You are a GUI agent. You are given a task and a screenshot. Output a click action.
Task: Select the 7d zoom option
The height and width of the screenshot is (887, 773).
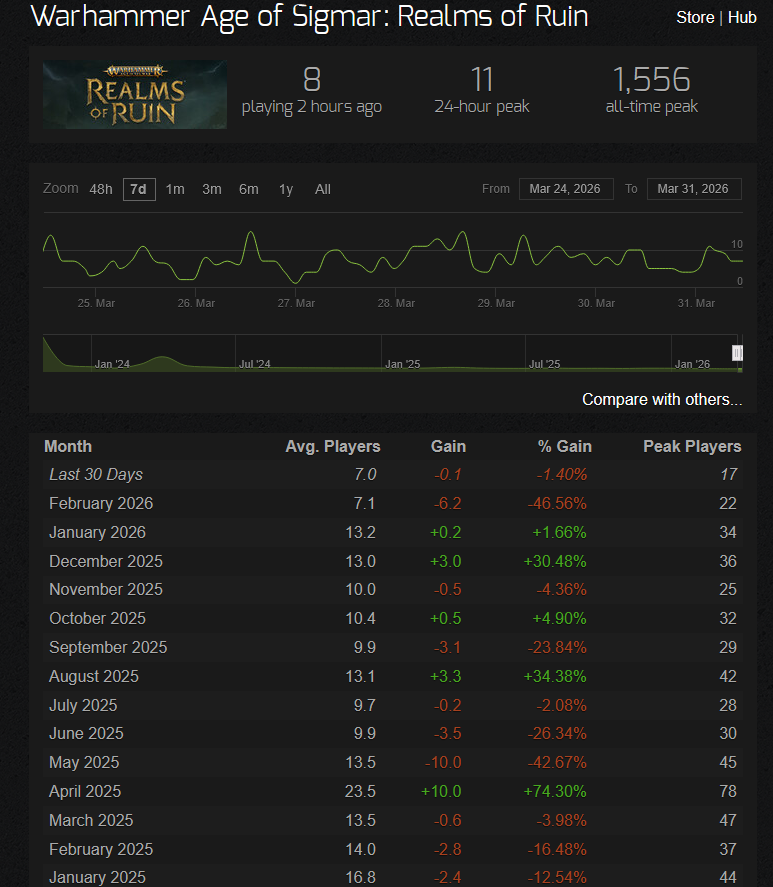tap(139, 189)
